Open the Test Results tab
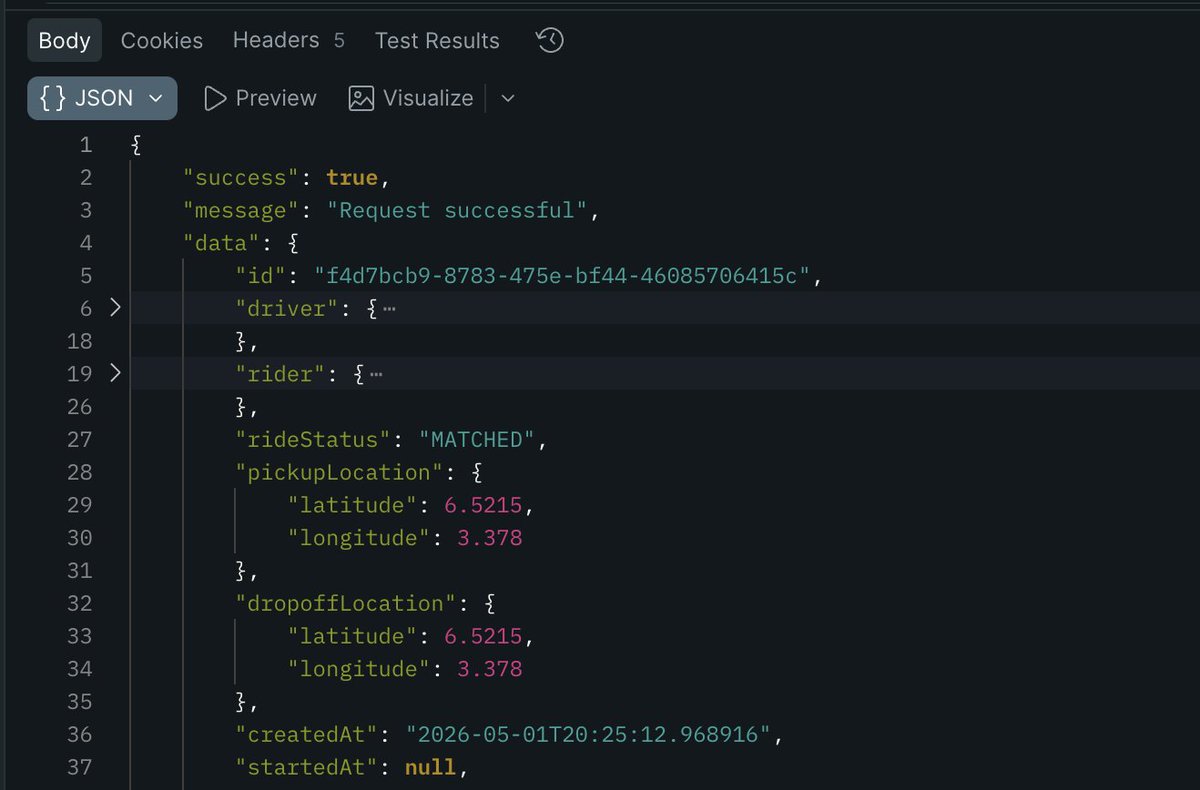 tap(437, 41)
